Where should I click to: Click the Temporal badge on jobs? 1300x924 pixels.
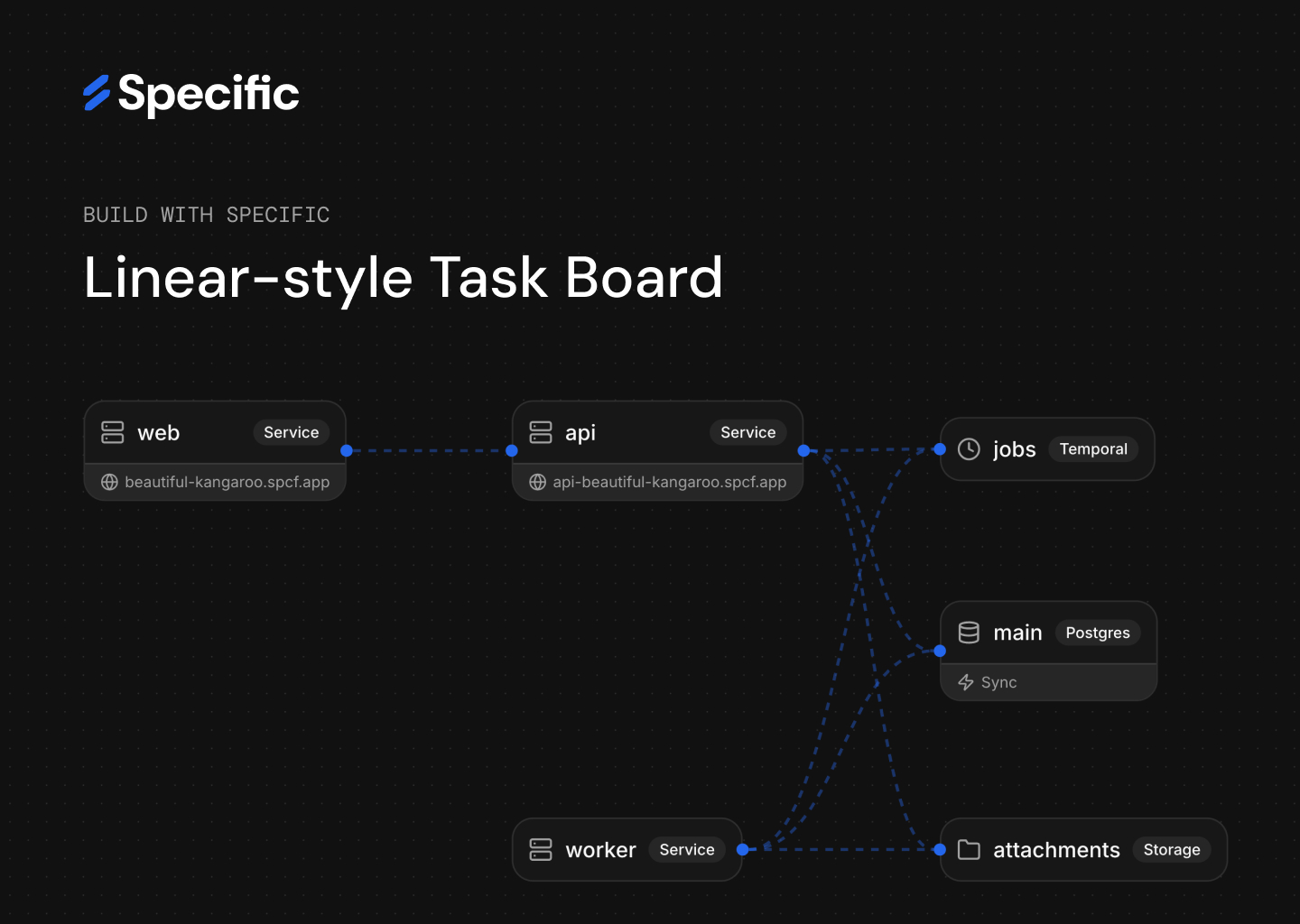[1092, 449]
